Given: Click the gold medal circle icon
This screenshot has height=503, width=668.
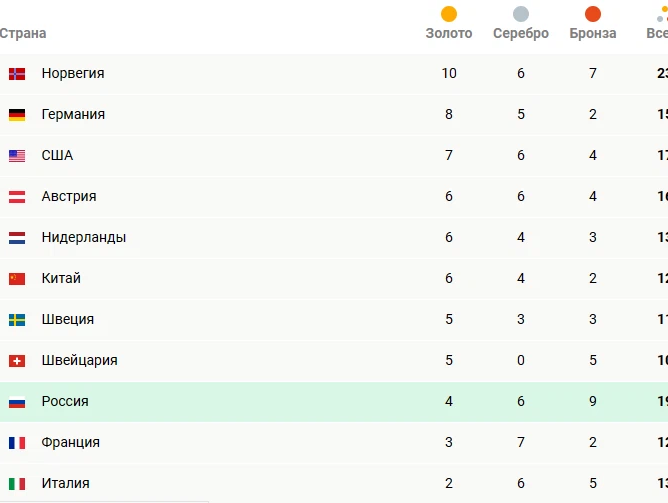Looking at the screenshot, I should 449,14.
